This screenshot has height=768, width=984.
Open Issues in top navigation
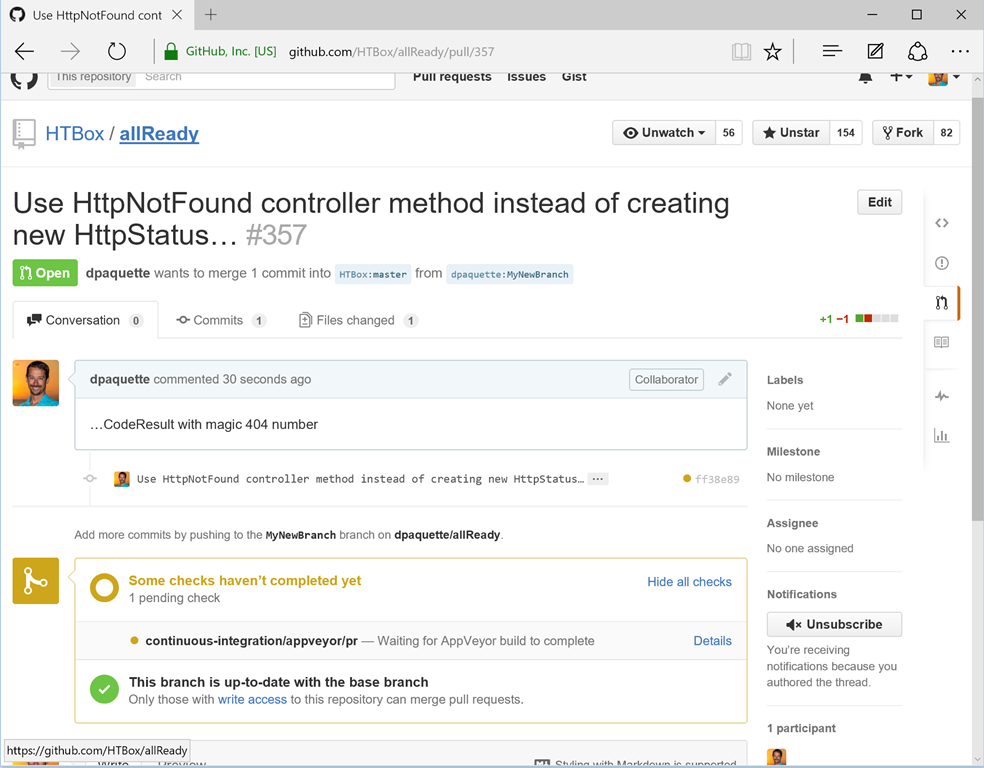527,77
